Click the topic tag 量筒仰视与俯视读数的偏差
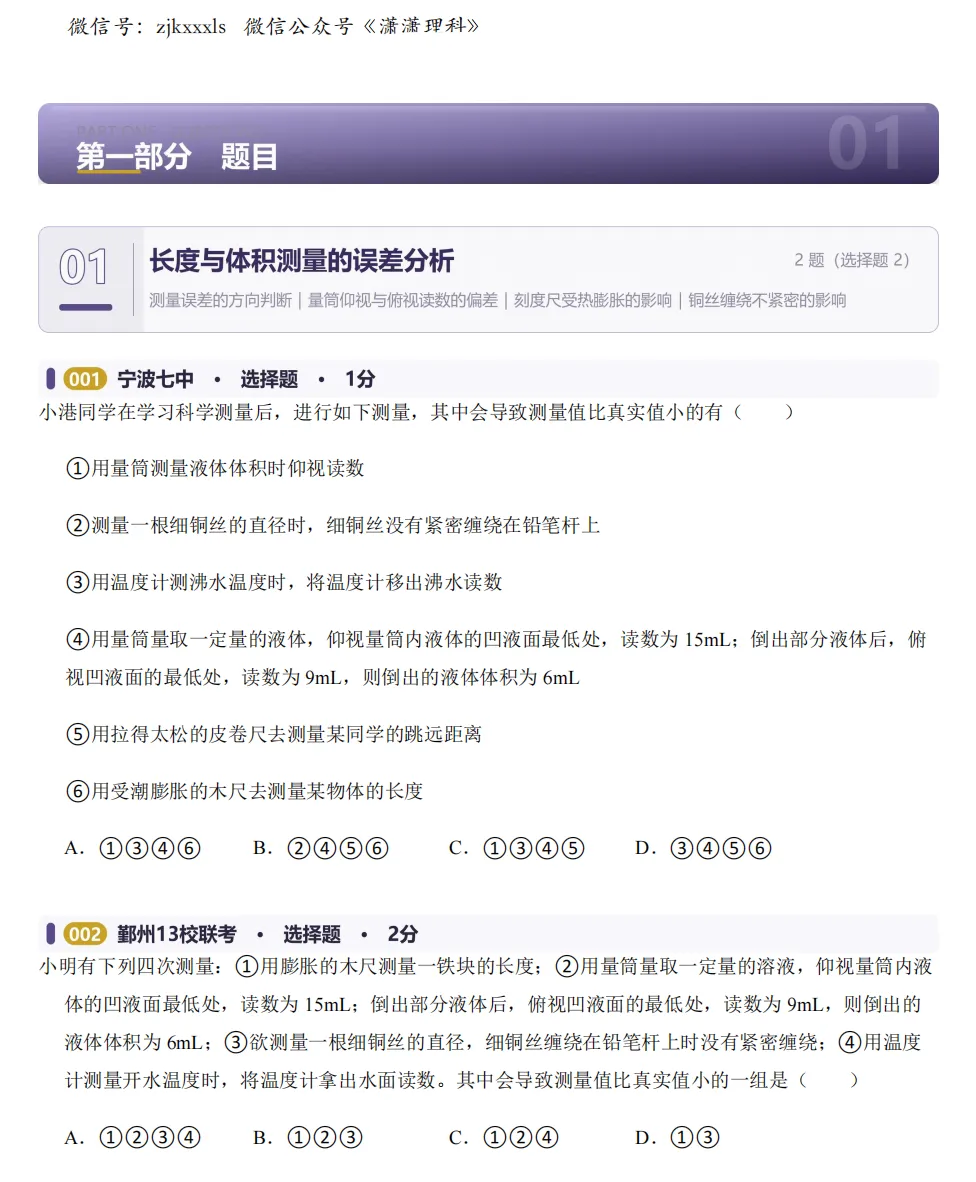The width and height of the screenshot is (976, 1182). click(402, 301)
